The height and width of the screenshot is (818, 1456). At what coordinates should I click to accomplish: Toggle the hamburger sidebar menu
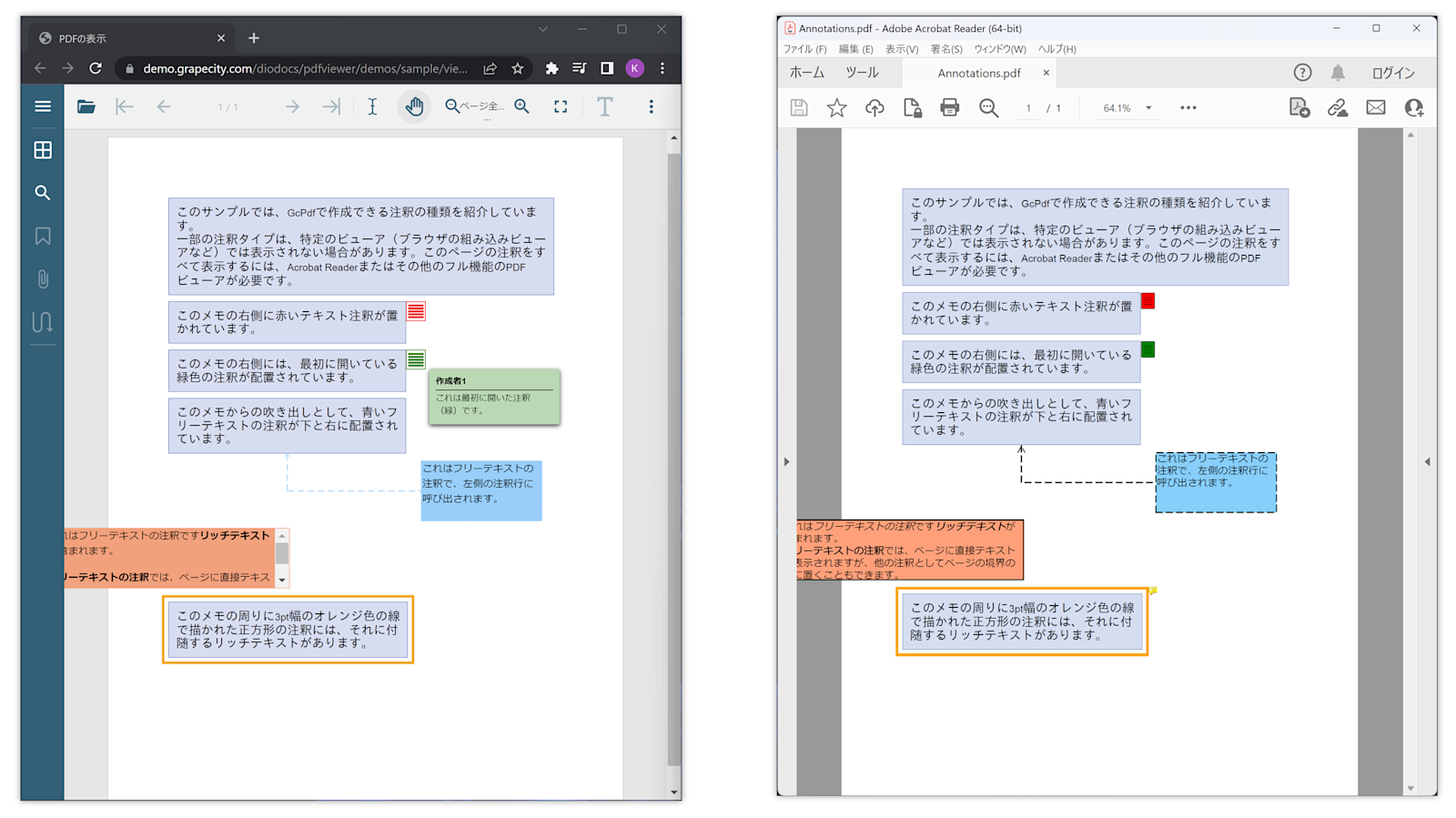coord(43,106)
